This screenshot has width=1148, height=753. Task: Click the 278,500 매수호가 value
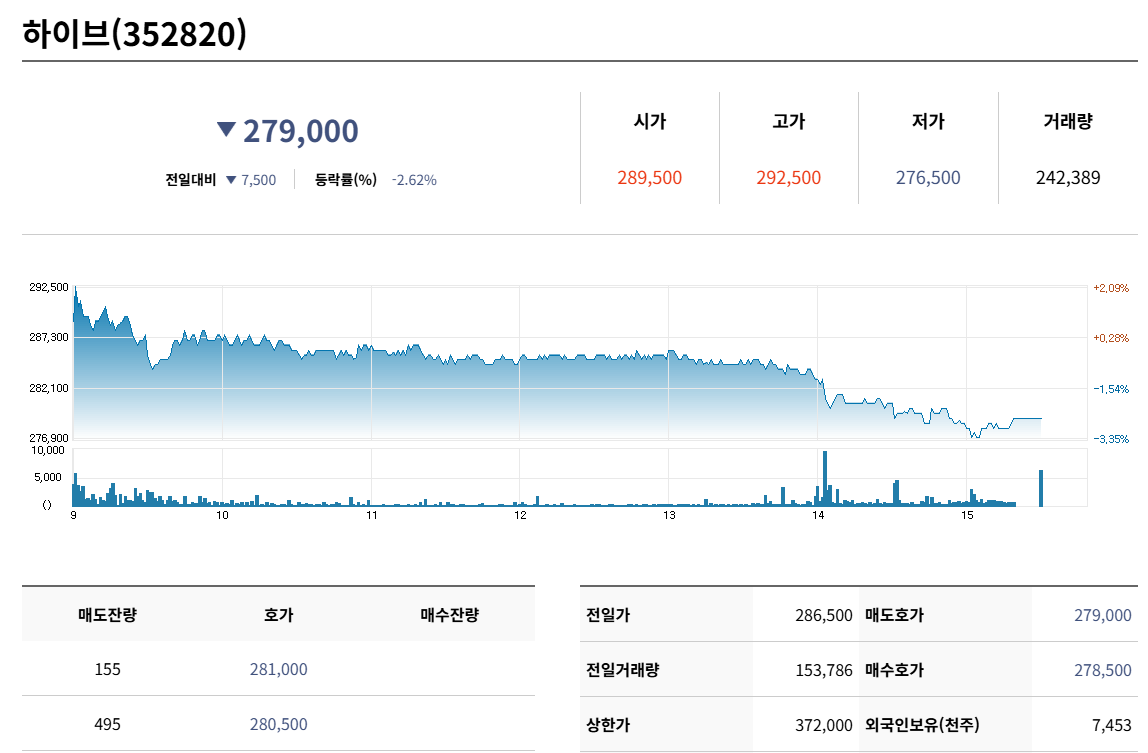pos(1103,670)
